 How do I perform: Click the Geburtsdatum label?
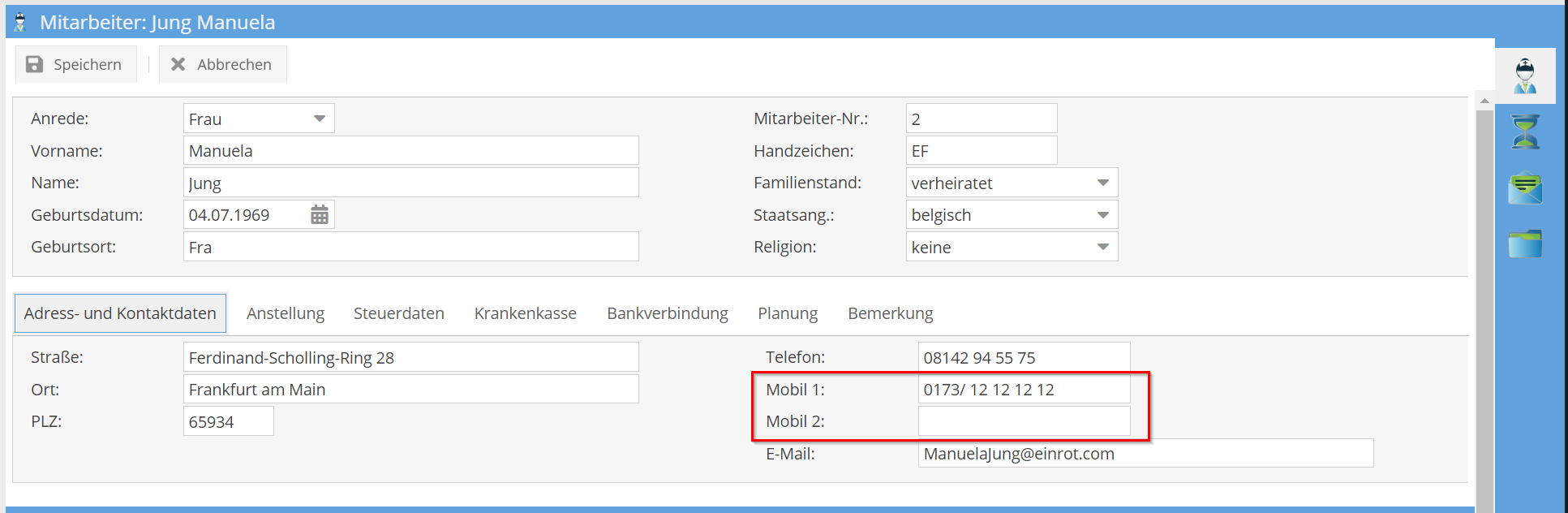[x=87, y=215]
